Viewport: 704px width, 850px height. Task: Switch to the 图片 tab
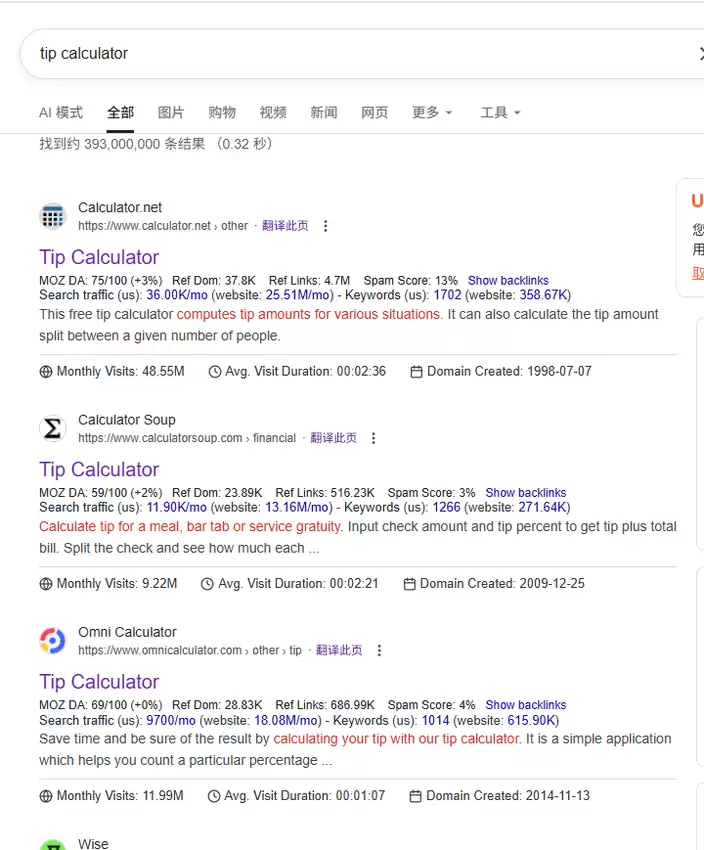point(171,112)
